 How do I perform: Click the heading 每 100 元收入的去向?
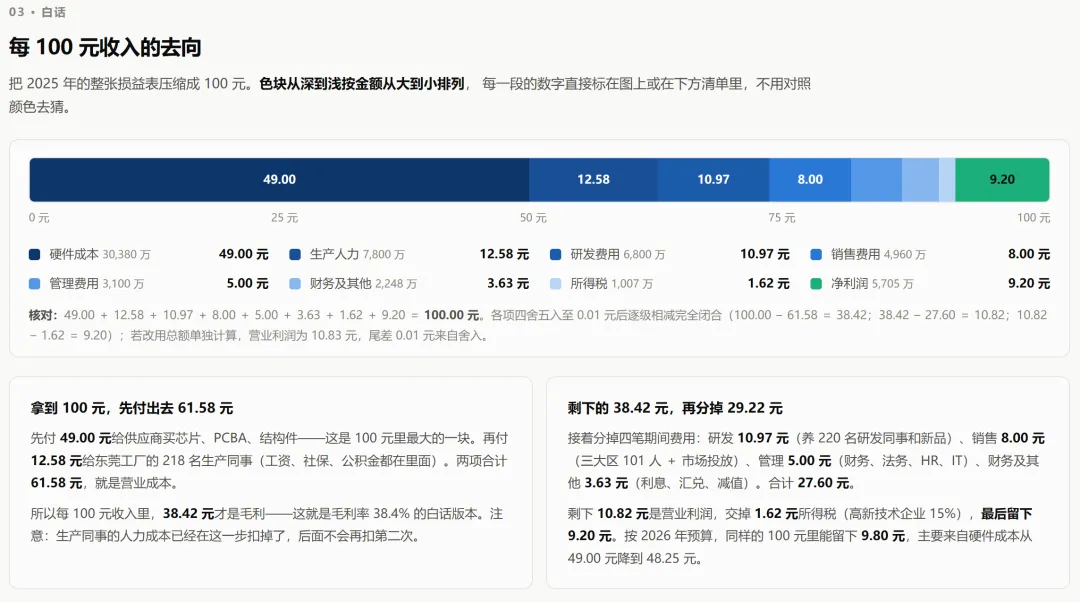[x=105, y=48]
